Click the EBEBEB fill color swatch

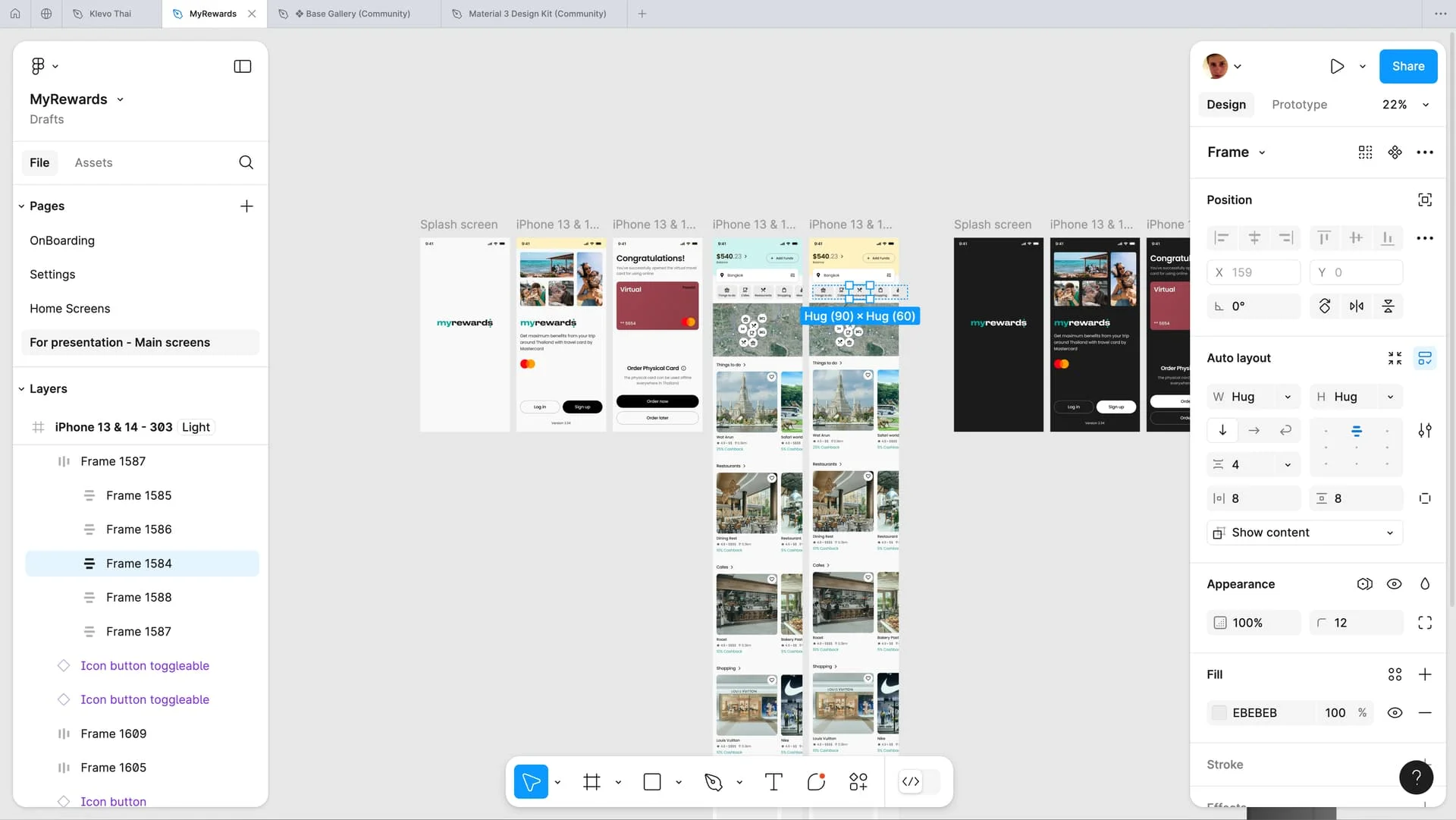(1219, 713)
